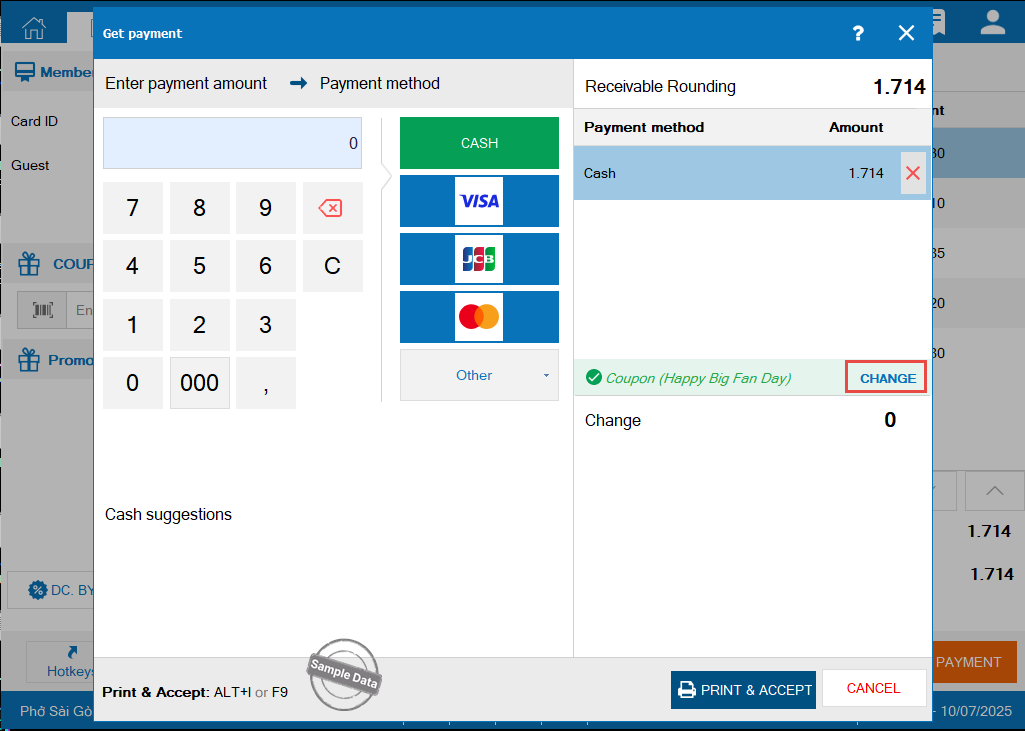This screenshot has height=731, width=1025.
Task: Close the Get payment dialog
Action: (x=906, y=33)
